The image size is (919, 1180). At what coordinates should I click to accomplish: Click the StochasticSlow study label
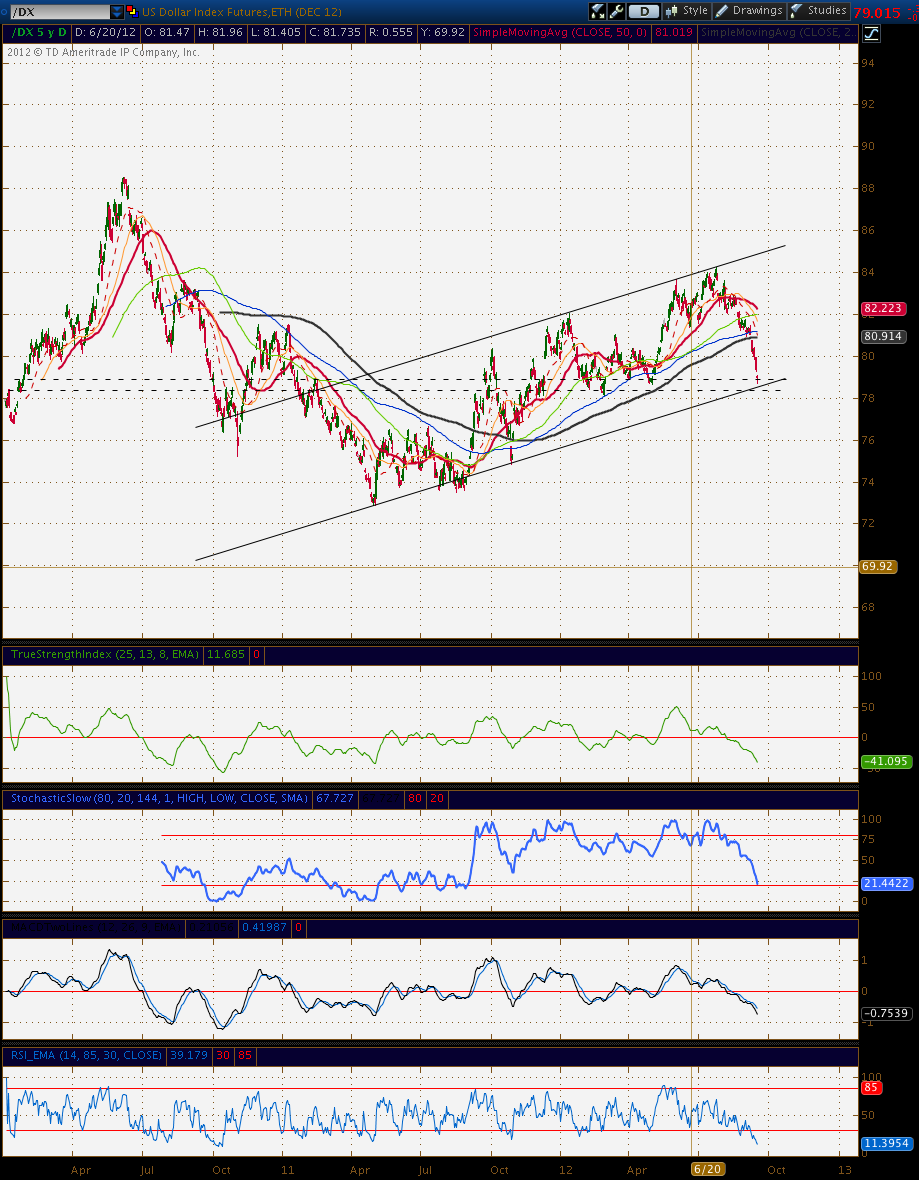pos(159,798)
